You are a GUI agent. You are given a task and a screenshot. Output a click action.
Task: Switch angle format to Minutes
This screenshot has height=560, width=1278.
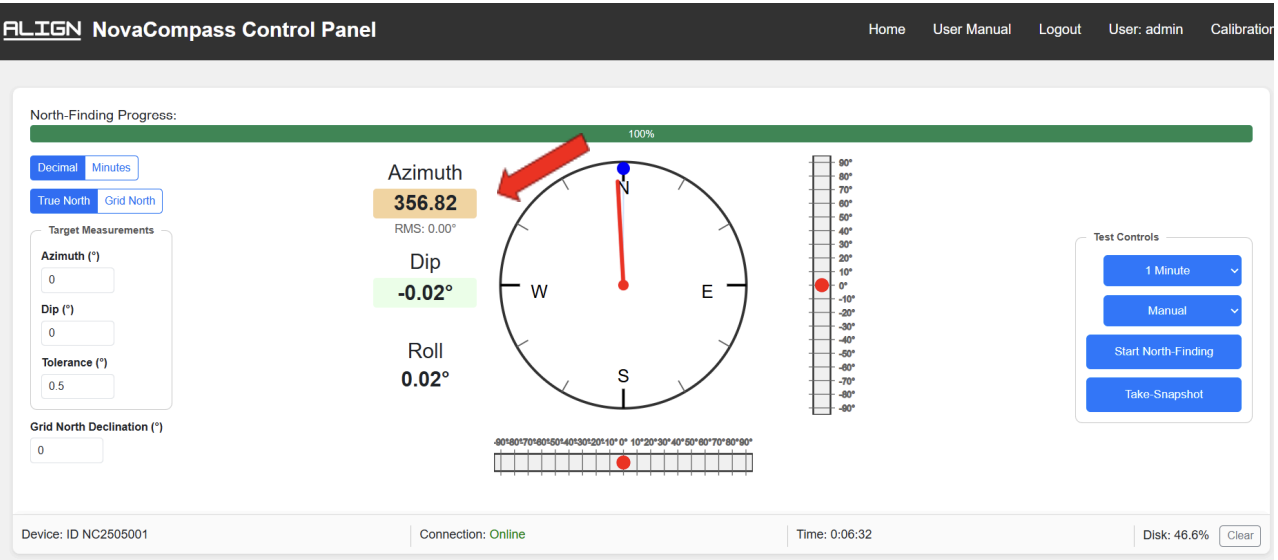click(111, 168)
